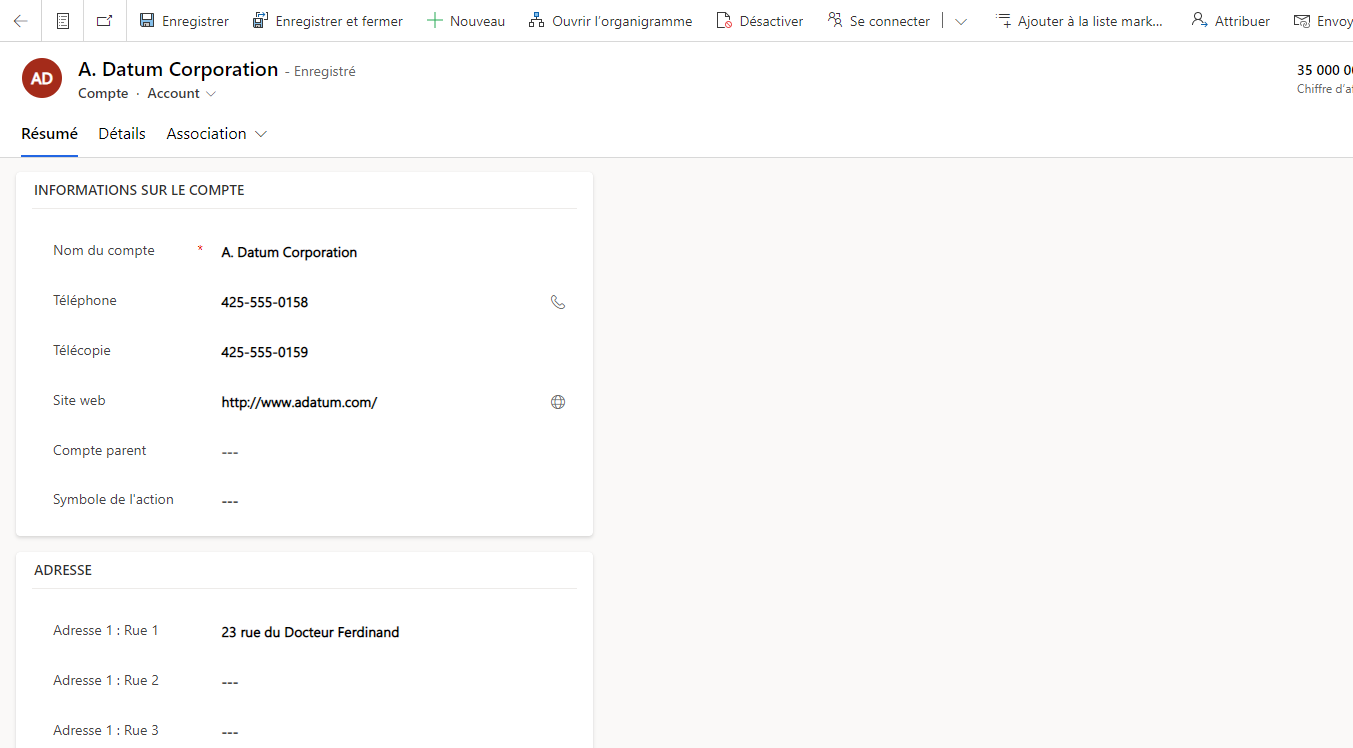Open record in new window icon

(104, 21)
